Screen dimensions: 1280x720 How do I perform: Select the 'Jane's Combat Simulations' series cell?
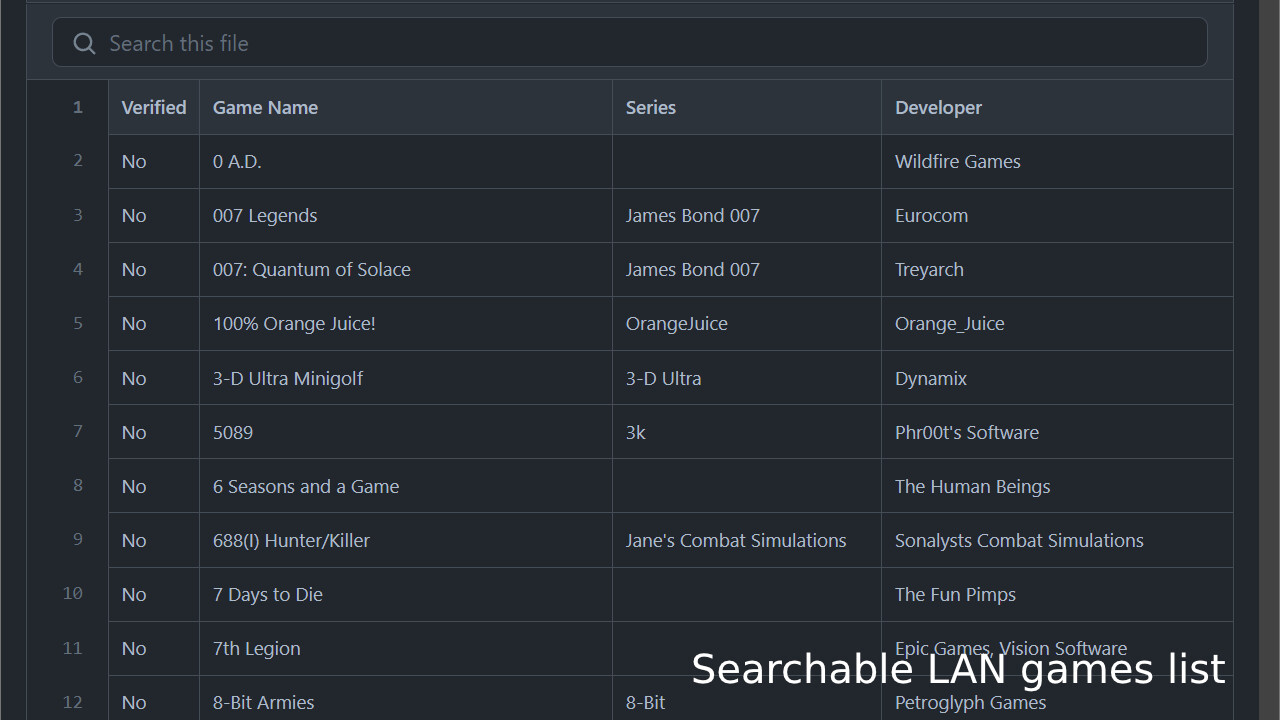[x=736, y=541]
